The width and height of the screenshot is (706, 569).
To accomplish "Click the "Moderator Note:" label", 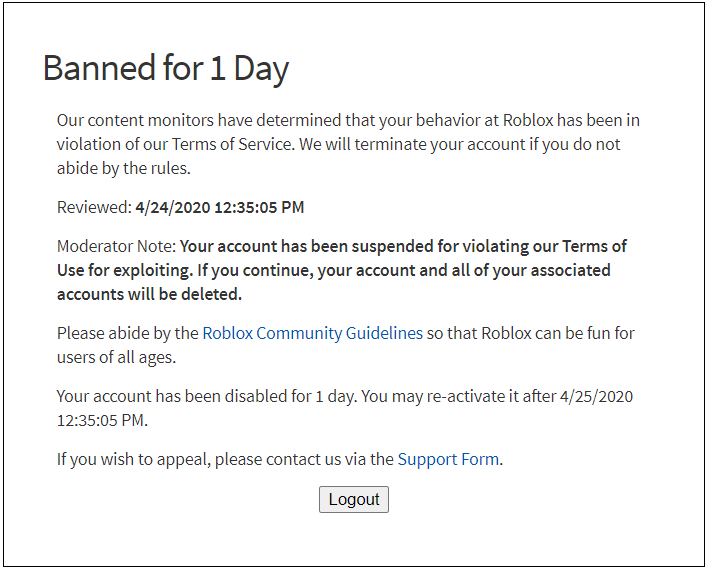I will (116, 246).
